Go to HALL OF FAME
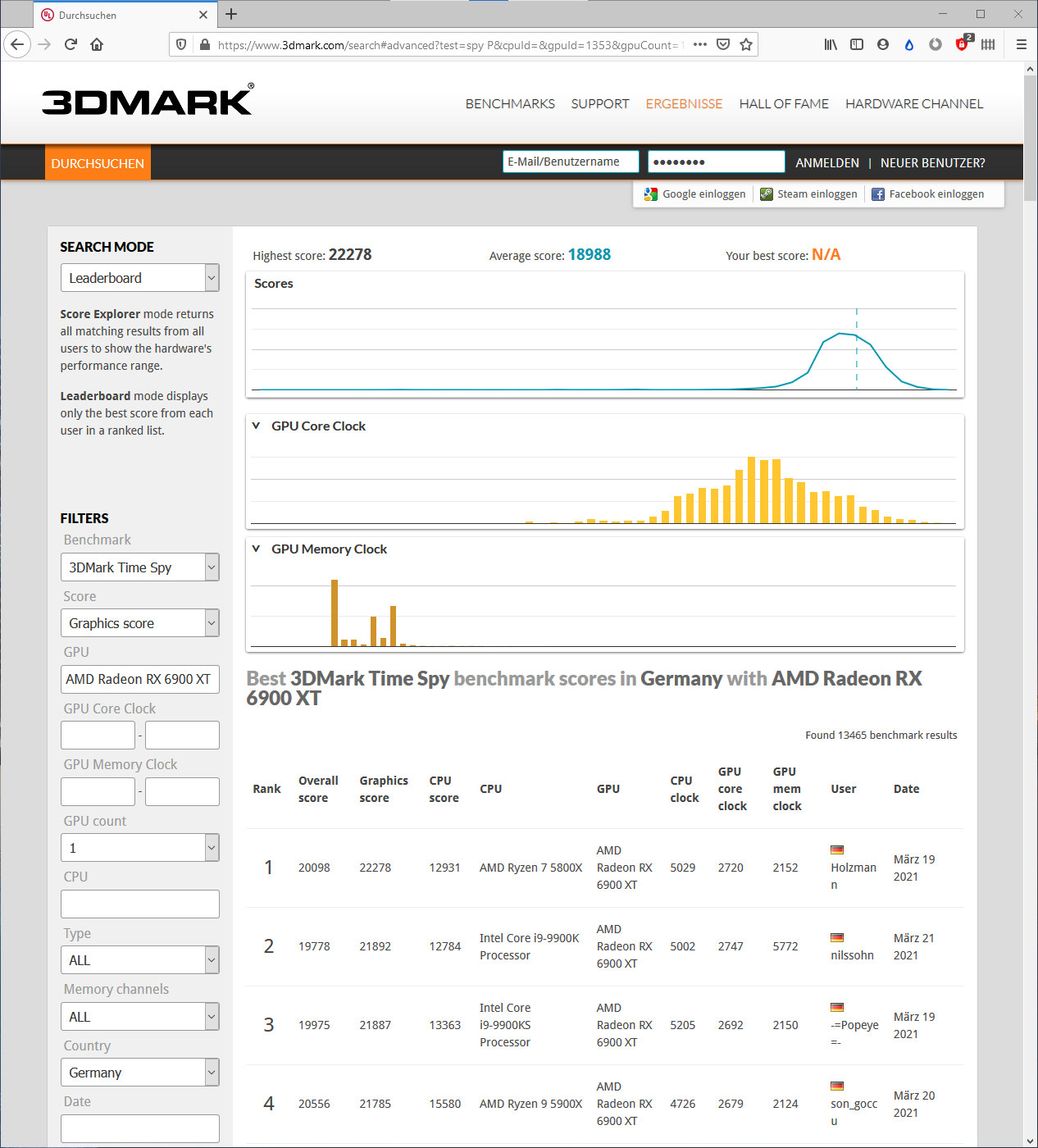Screen dimensions: 1038x1148 [x=784, y=104]
